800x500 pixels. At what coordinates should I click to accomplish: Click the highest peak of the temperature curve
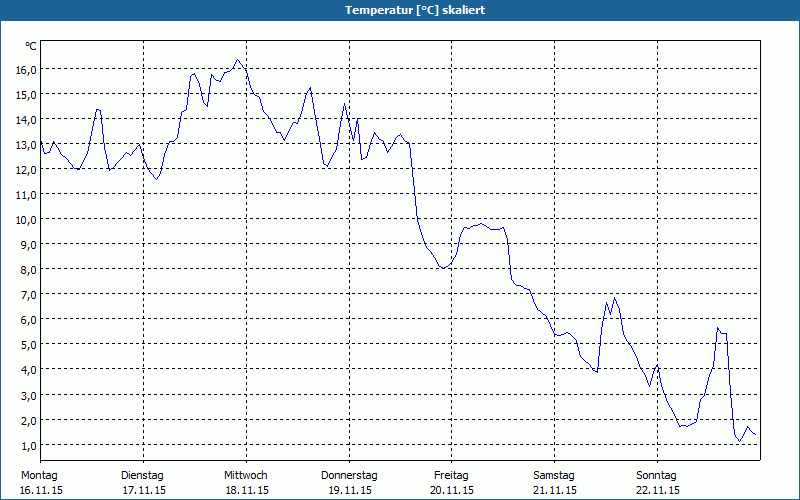237,59
